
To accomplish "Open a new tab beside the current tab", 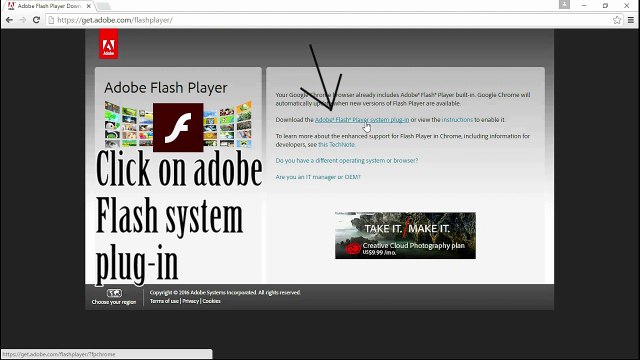I will (104, 6).
